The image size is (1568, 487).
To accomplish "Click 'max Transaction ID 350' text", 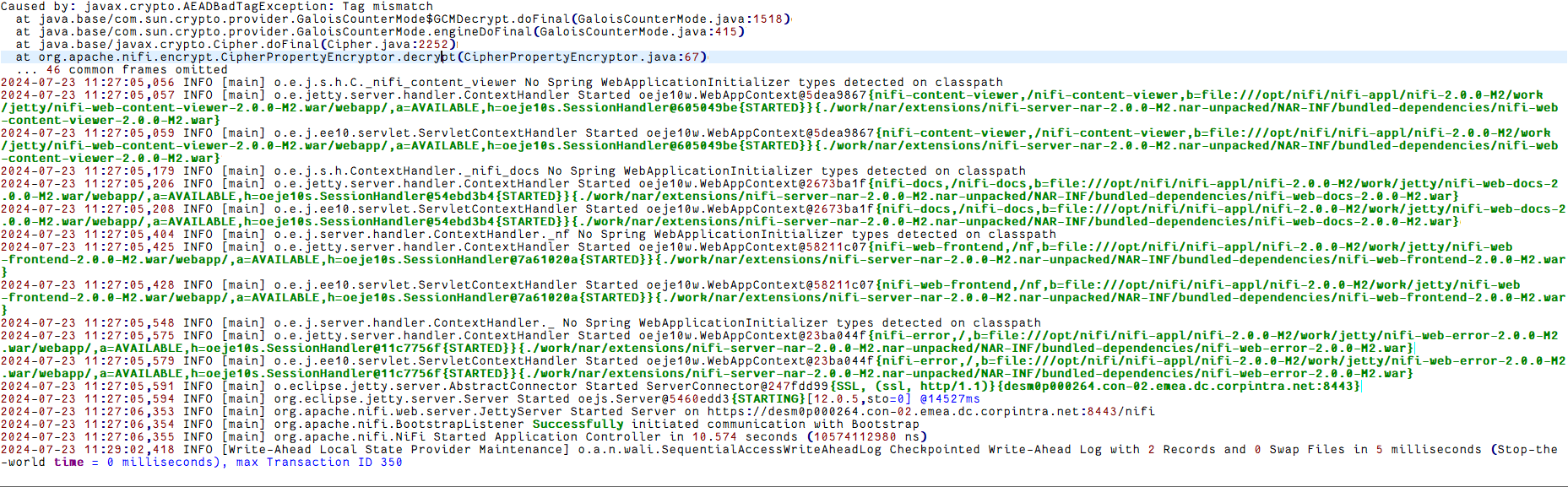I will (319, 462).
